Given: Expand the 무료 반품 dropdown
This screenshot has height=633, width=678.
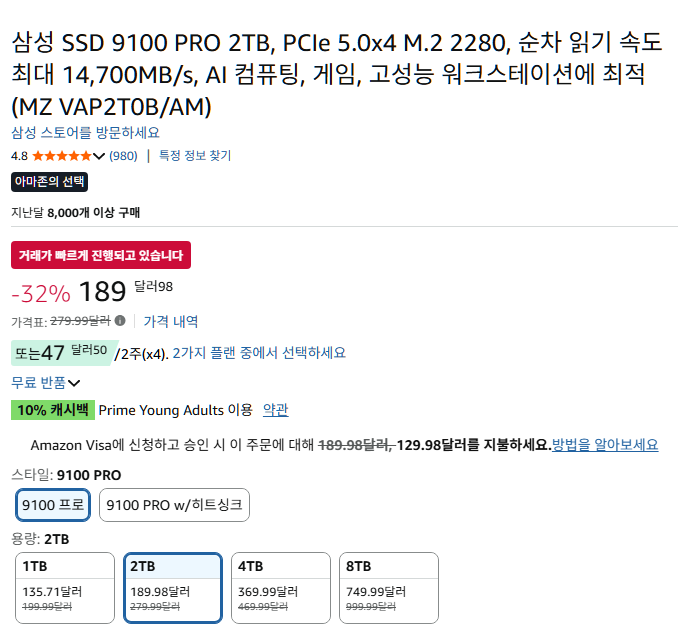Looking at the screenshot, I should pyautogui.click(x=45, y=382).
